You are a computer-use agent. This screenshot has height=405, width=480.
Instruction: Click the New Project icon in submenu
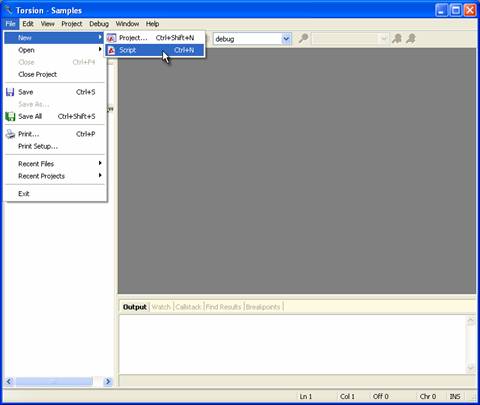112,38
